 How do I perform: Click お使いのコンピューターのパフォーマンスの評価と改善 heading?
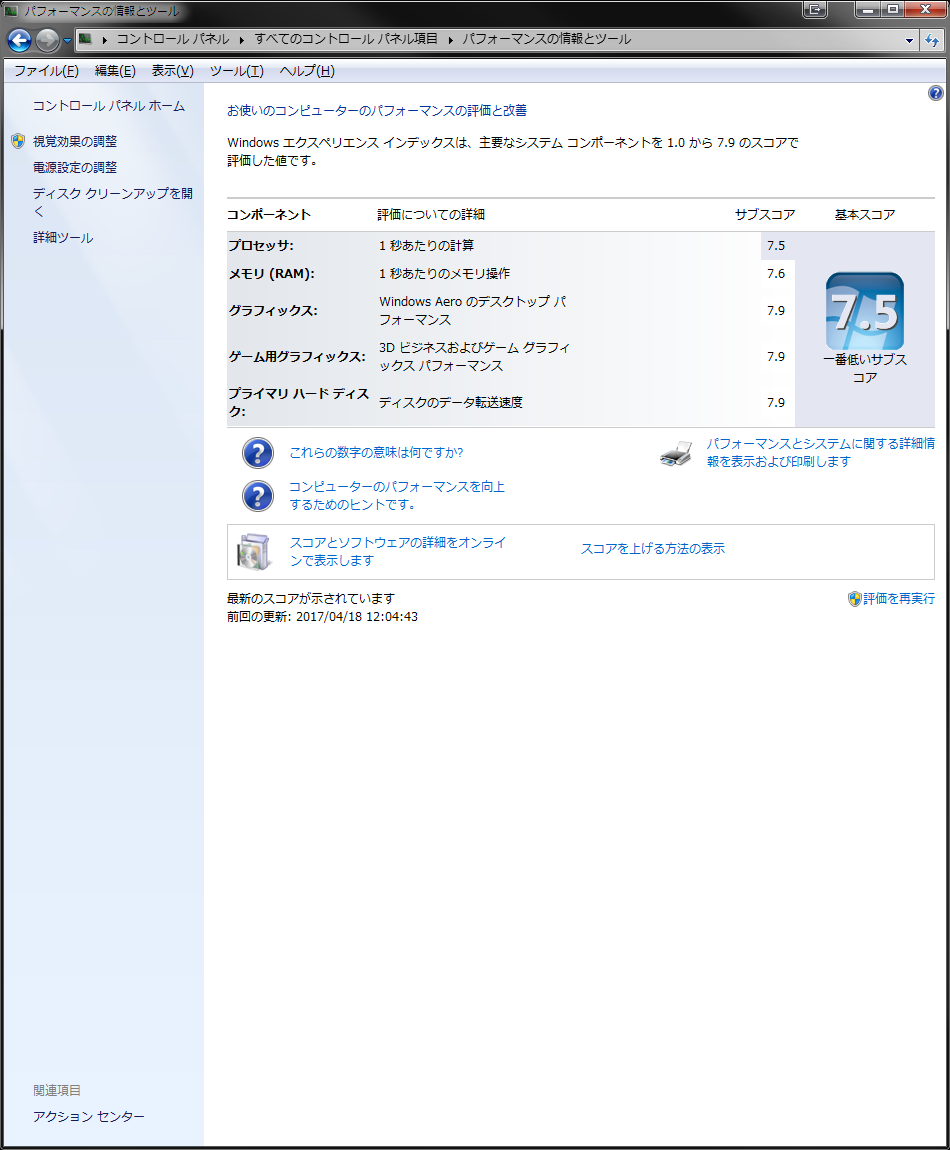377,111
